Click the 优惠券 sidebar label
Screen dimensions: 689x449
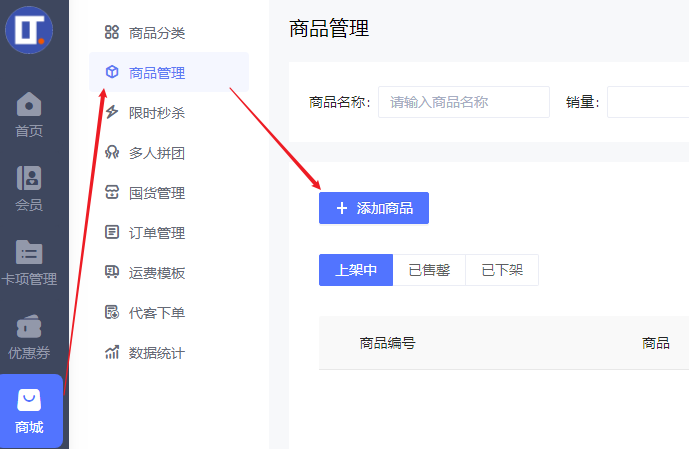click(29, 352)
